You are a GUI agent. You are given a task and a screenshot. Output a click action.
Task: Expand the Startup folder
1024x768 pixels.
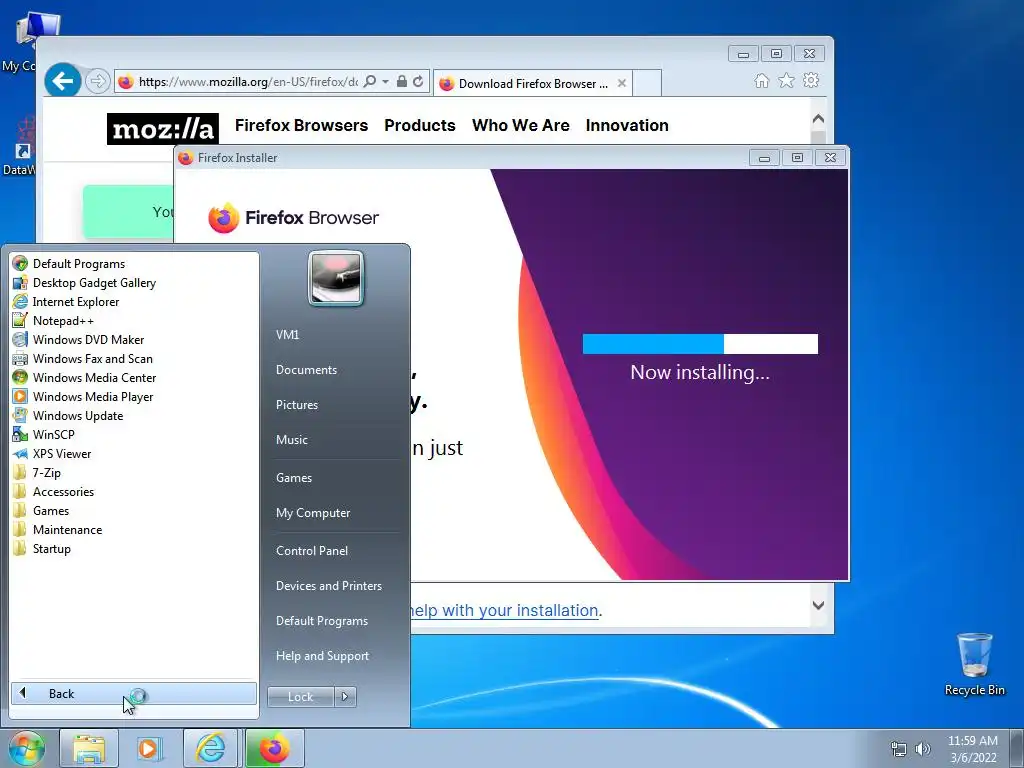pyautogui.click(x=42, y=548)
